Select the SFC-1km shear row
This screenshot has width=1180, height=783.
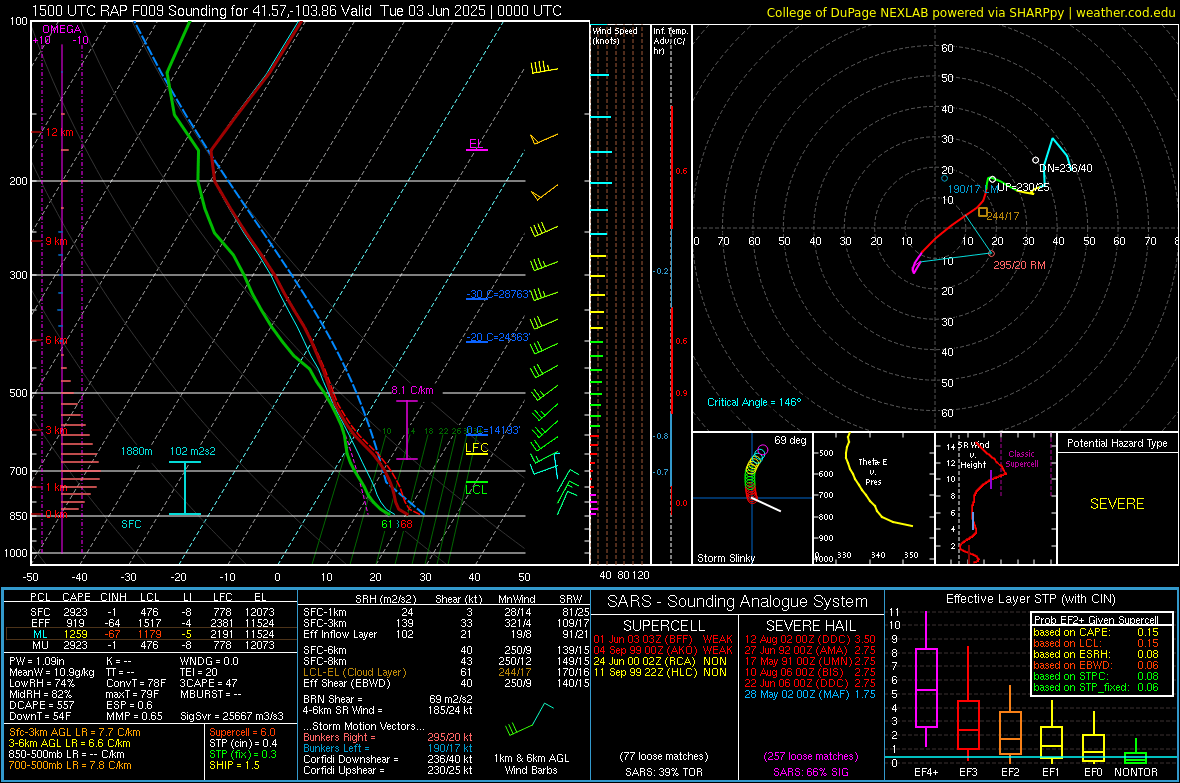[446, 612]
